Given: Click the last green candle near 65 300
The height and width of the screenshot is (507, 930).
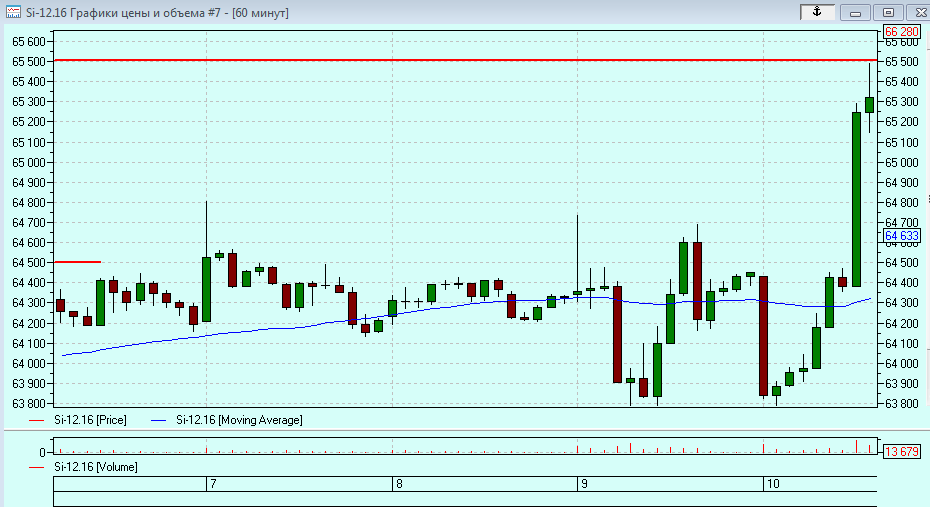Looking at the screenshot, I should click(870, 105).
